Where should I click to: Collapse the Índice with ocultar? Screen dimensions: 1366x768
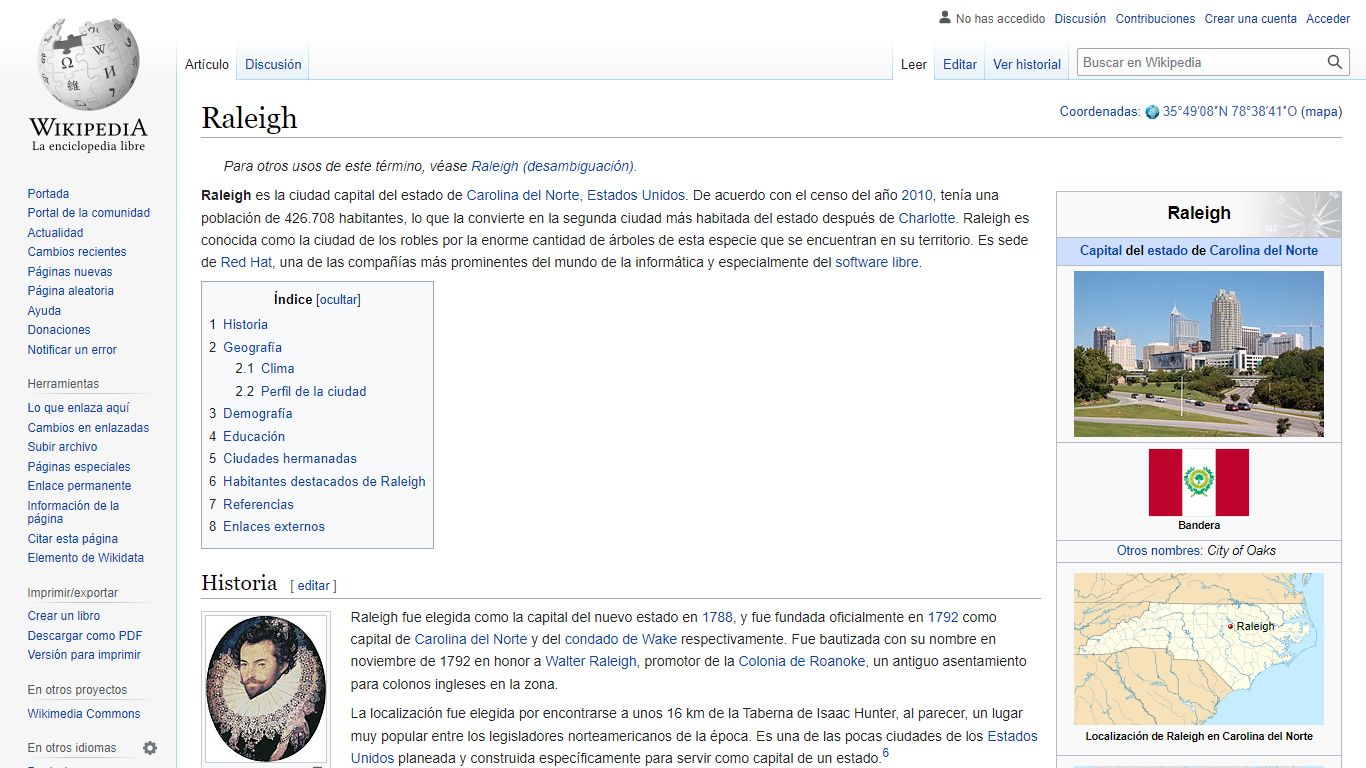click(x=339, y=299)
